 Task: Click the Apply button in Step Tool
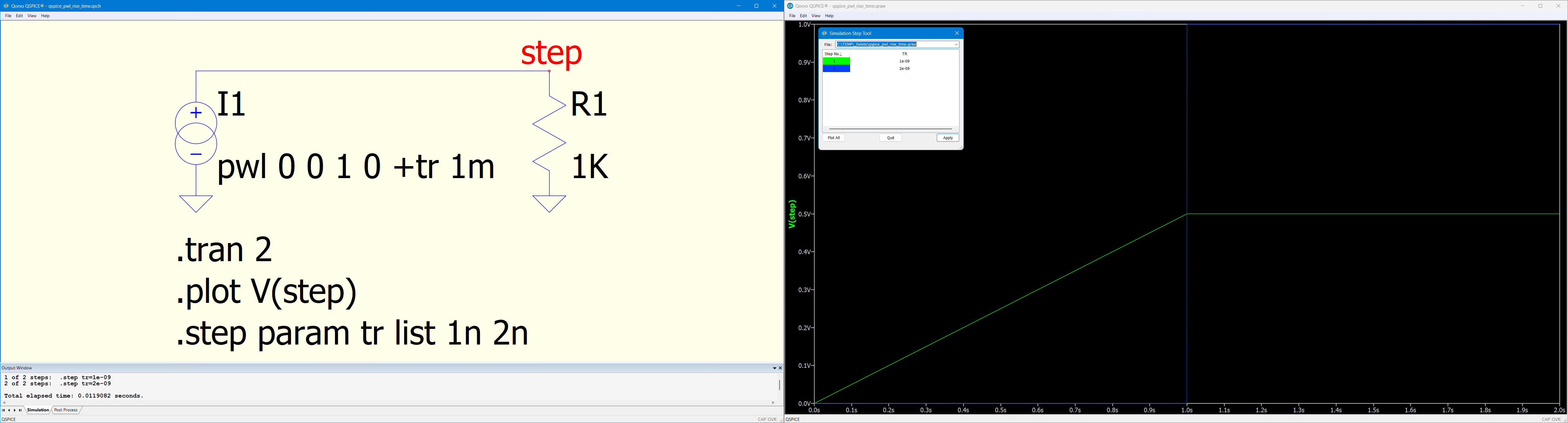948,138
